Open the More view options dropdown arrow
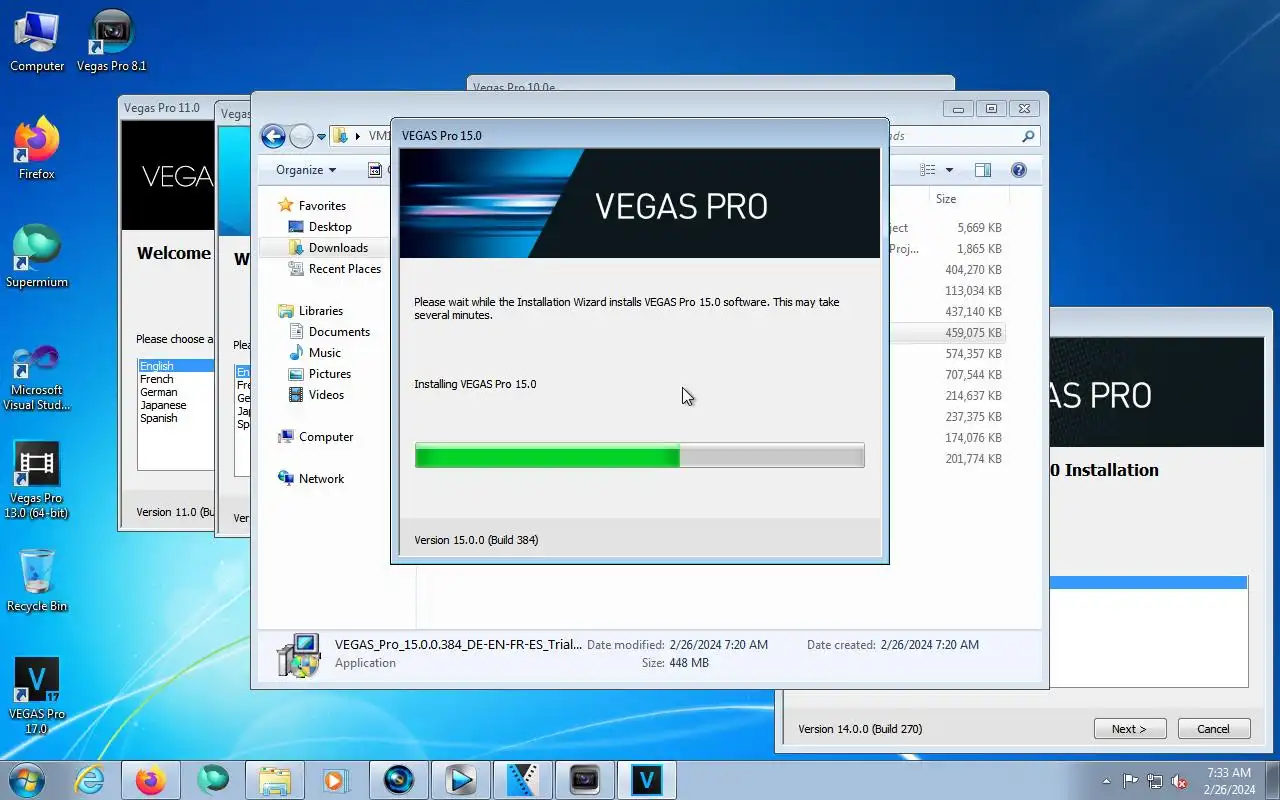Image resolution: width=1280 pixels, height=800 pixels. [949, 170]
